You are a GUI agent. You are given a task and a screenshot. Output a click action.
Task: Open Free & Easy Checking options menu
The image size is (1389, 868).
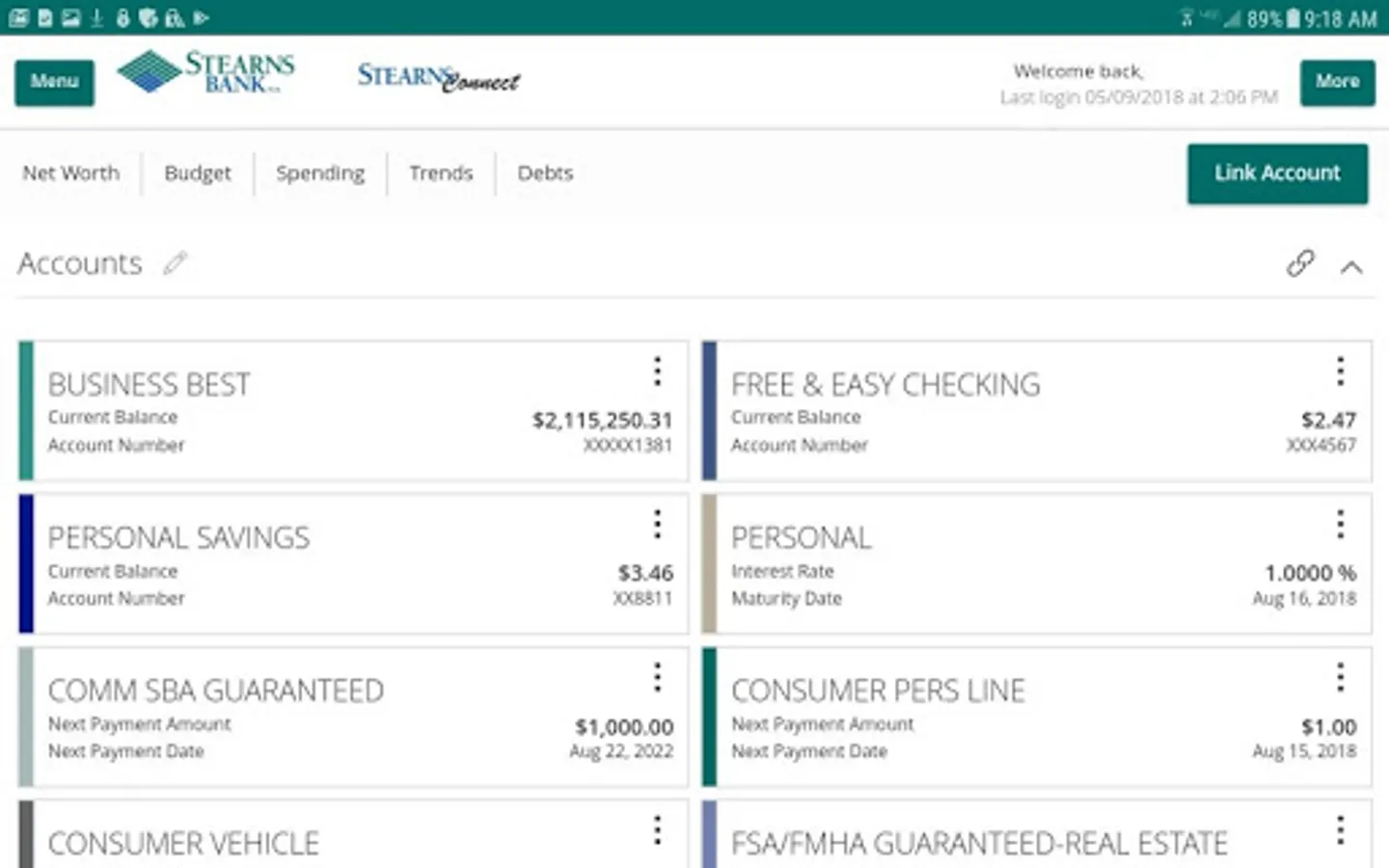click(1340, 371)
